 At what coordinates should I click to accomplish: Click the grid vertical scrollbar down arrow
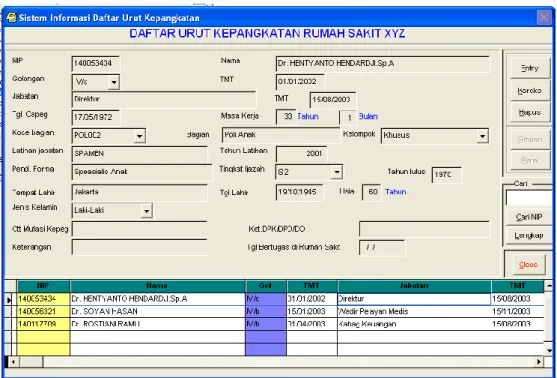point(549,351)
